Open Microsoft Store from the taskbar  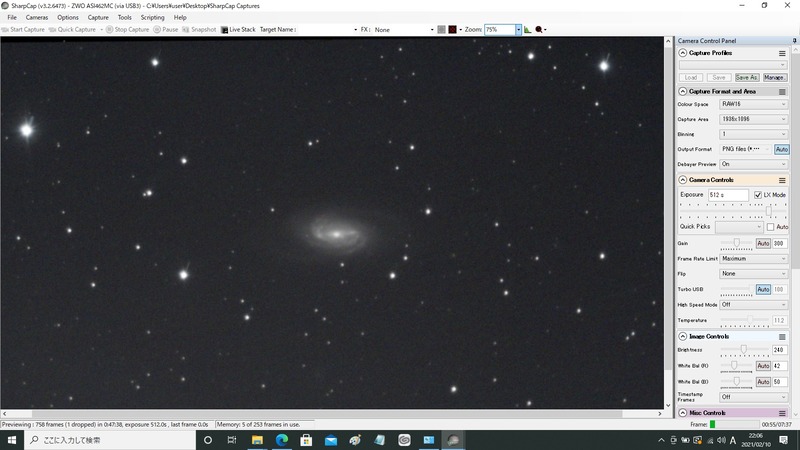(306, 440)
